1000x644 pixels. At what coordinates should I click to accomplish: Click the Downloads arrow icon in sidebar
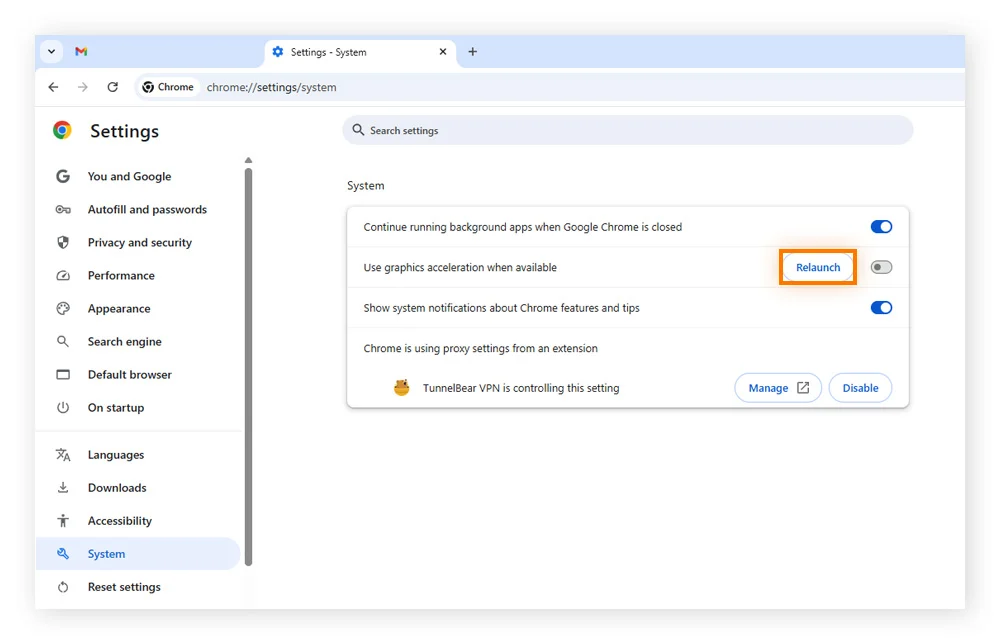(63, 488)
